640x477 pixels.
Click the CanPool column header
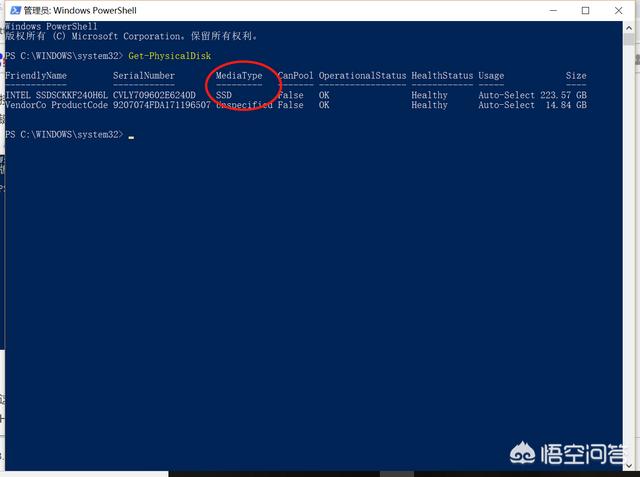coord(296,75)
